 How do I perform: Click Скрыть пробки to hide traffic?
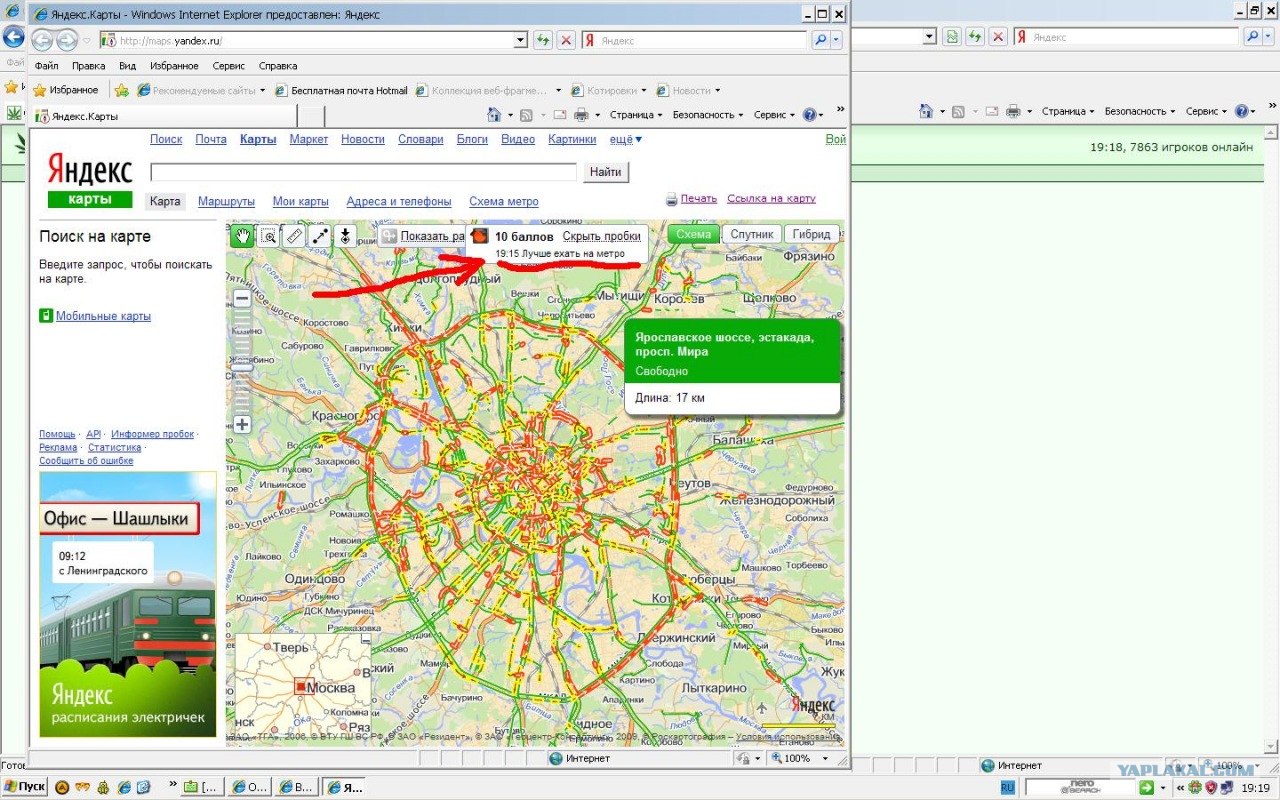(x=601, y=237)
